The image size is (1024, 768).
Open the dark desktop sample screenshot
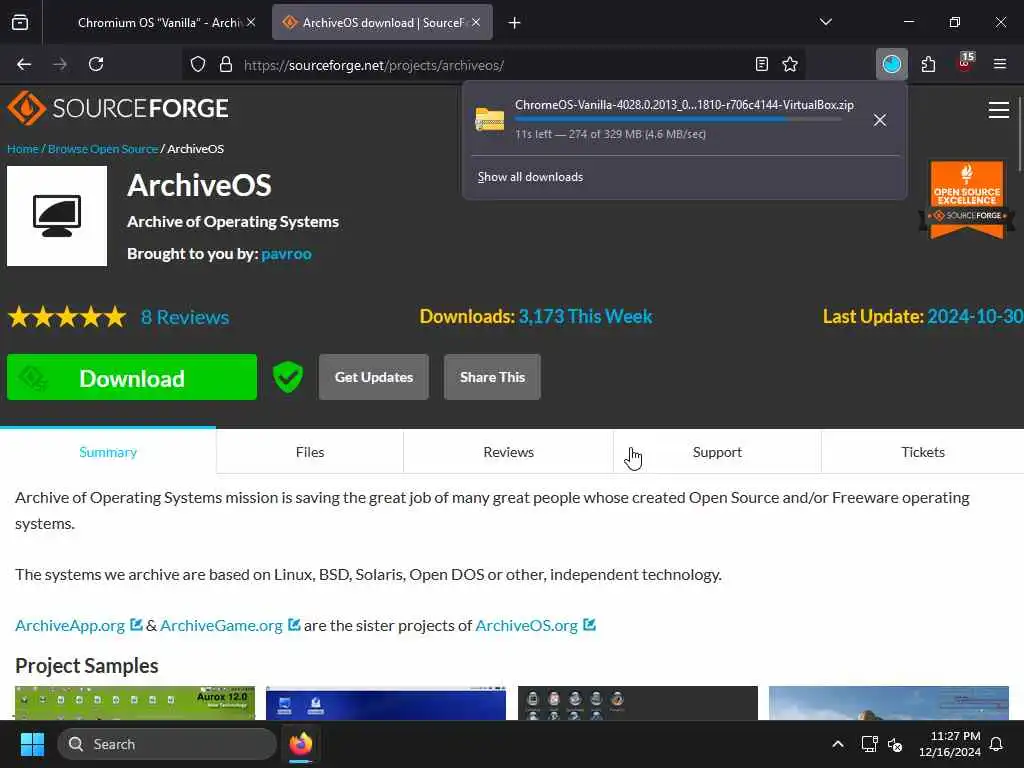pyautogui.click(x=637, y=703)
